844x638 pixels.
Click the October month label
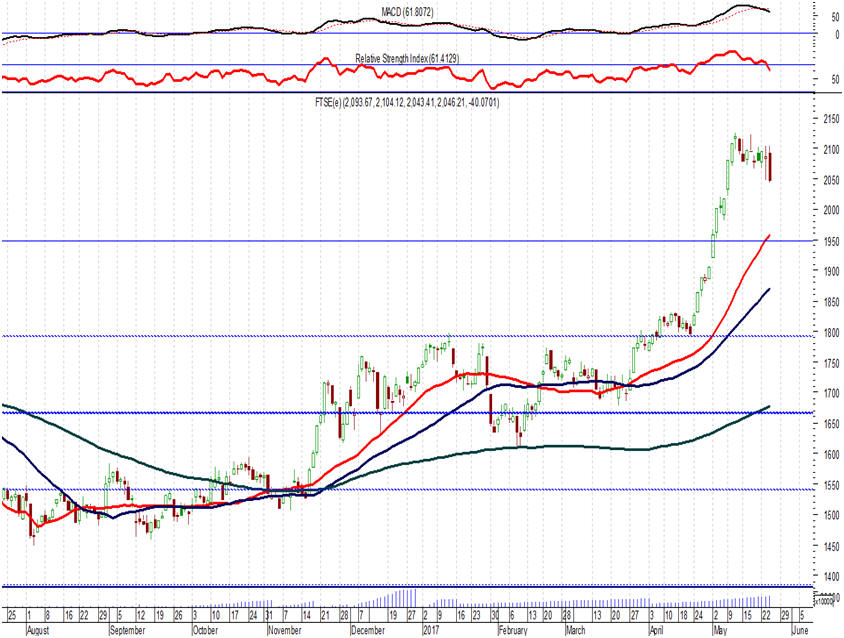pos(205,630)
